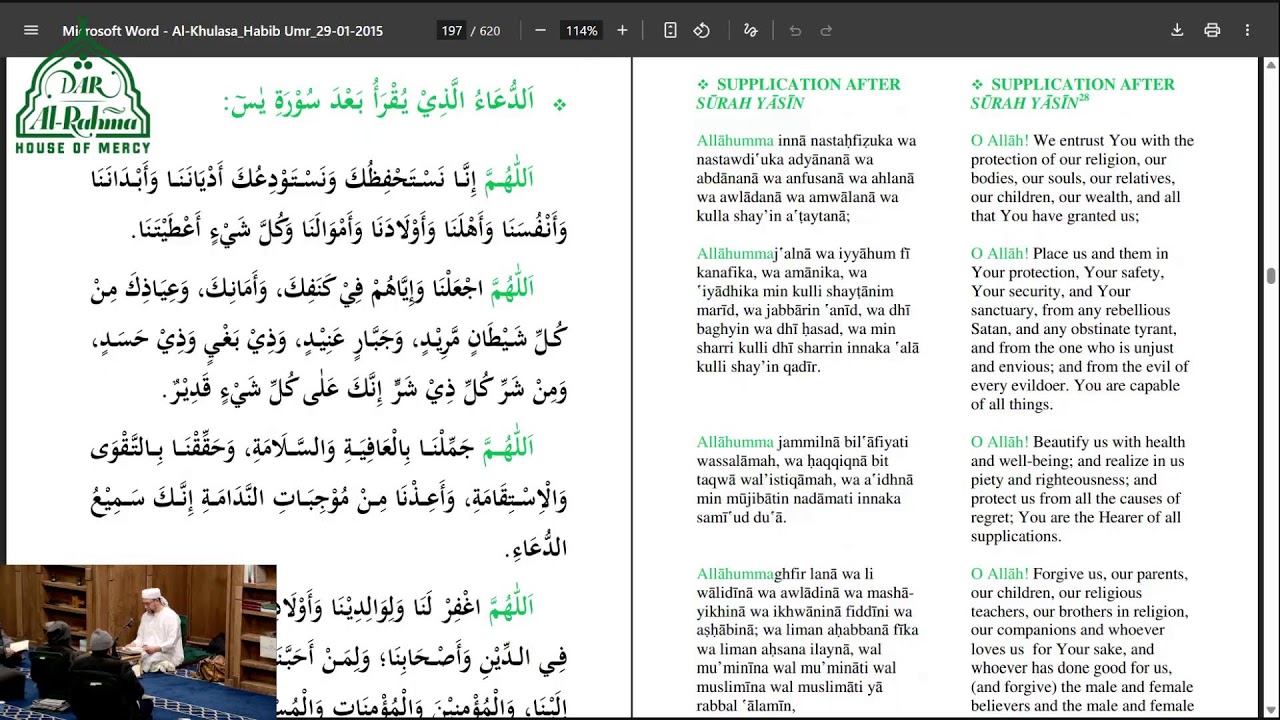Click 'O Allāh! Forgive us, our parents' paragraph

(x=1082, y=640)
